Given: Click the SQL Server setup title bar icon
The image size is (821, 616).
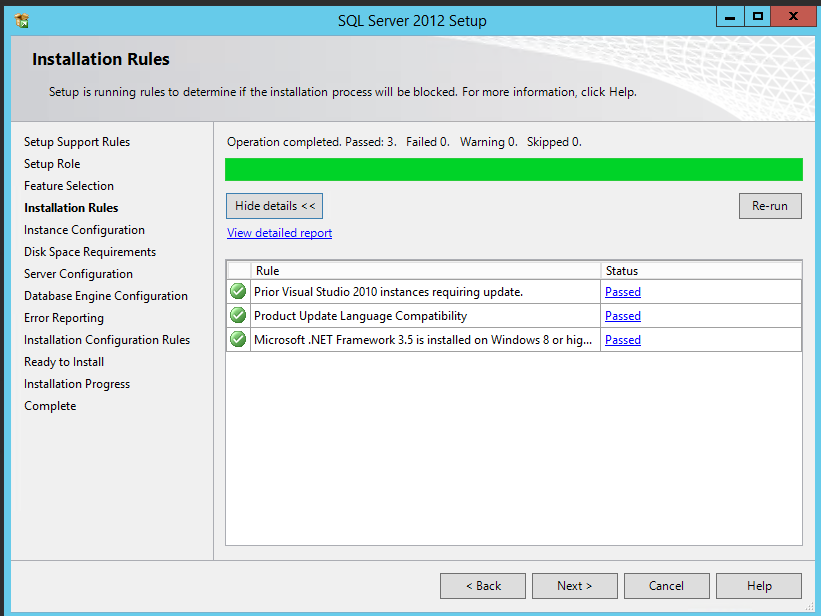Looking at the screenshot, I should tap(21, 20).
